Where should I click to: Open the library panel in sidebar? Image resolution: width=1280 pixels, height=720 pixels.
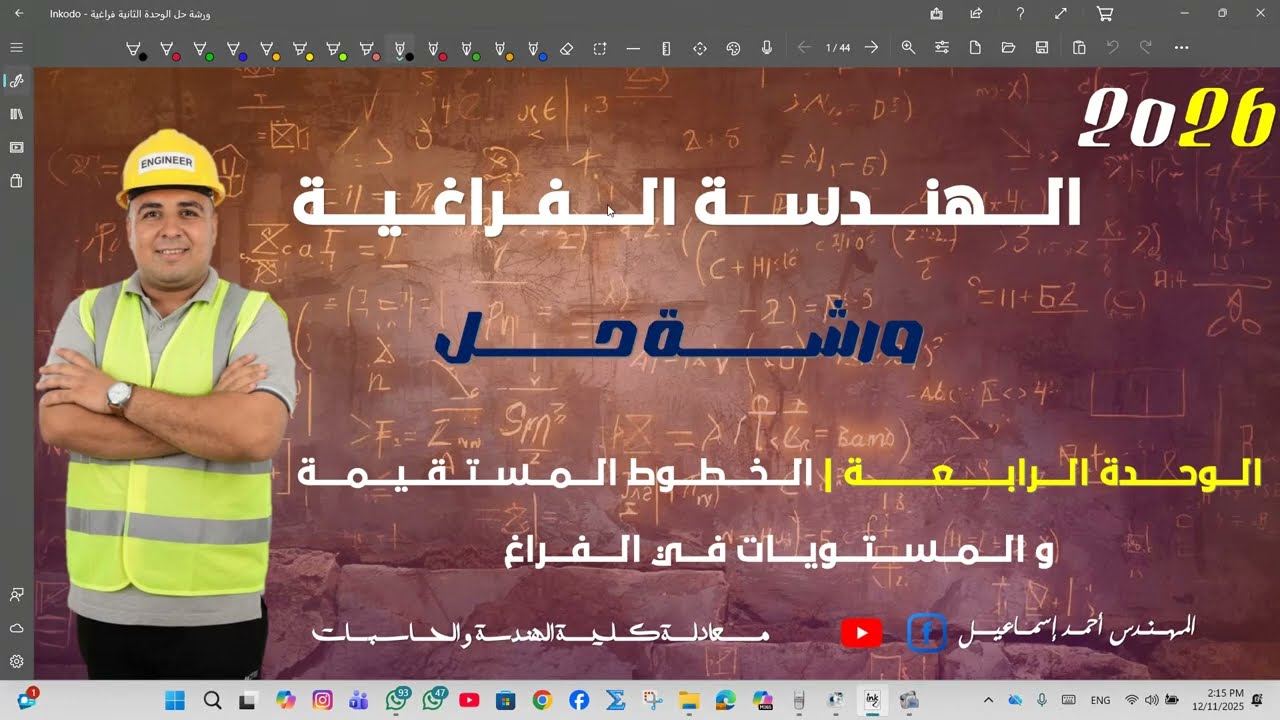coord(16,114)
